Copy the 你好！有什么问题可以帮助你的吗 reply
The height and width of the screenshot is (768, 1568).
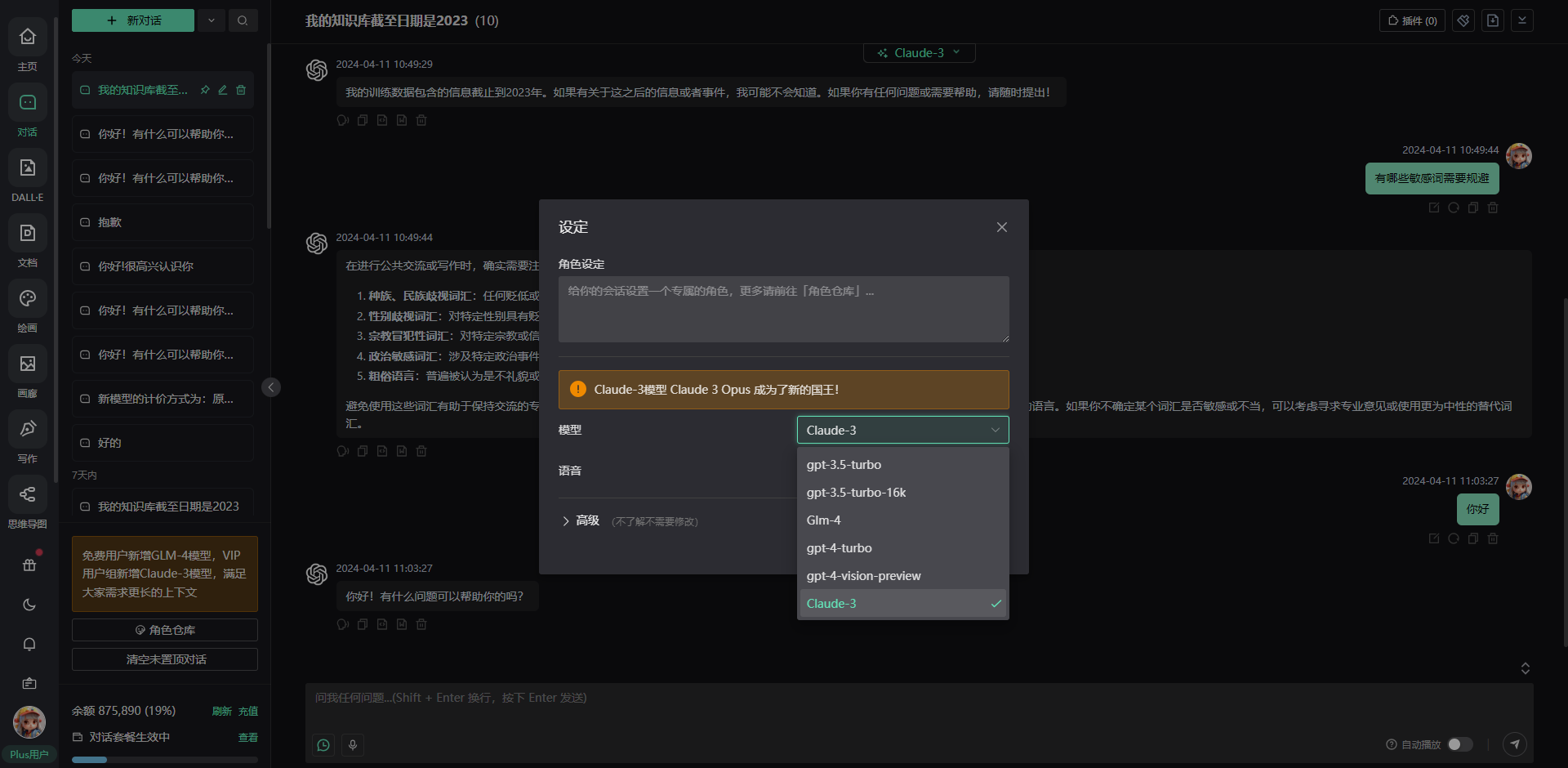point(363,624)
